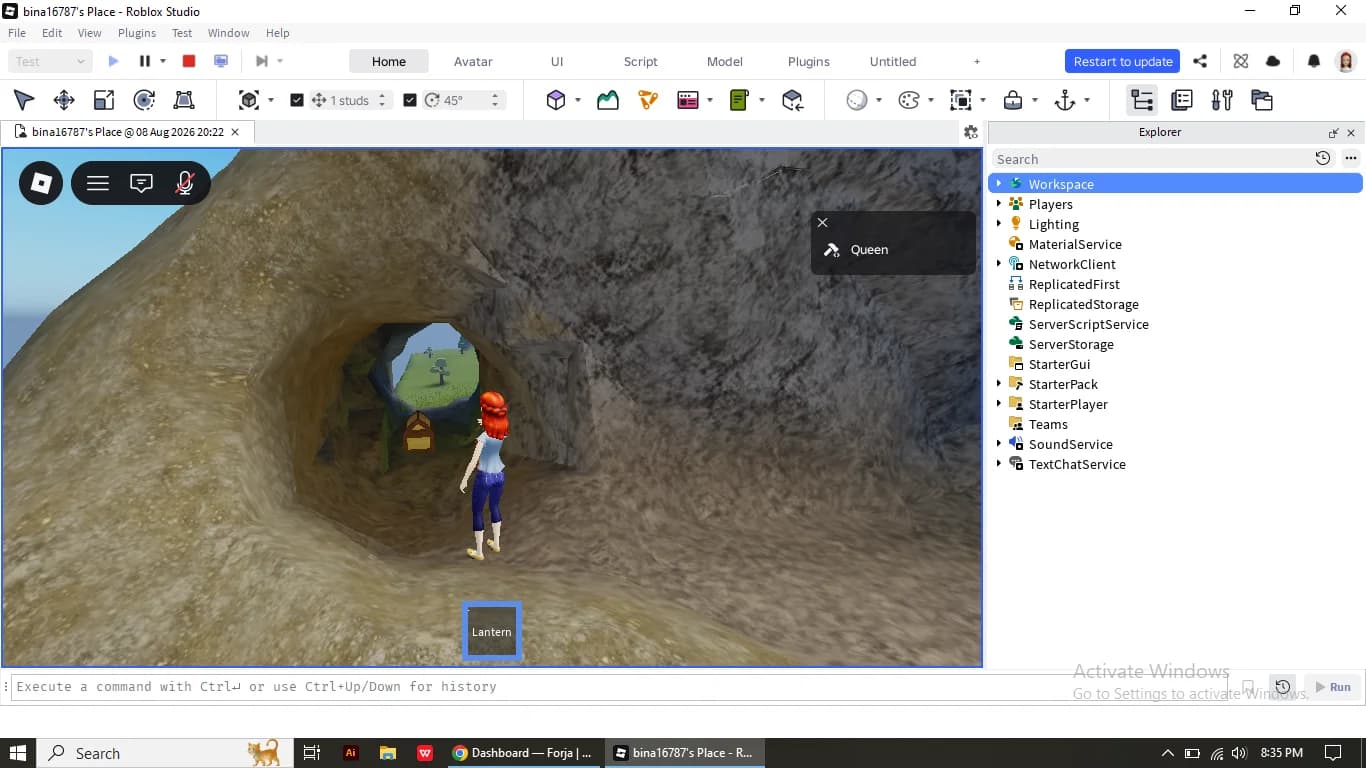Click the cloud publish icon
Viewport: 1366px width, 768px height.
coord(1273,61)
